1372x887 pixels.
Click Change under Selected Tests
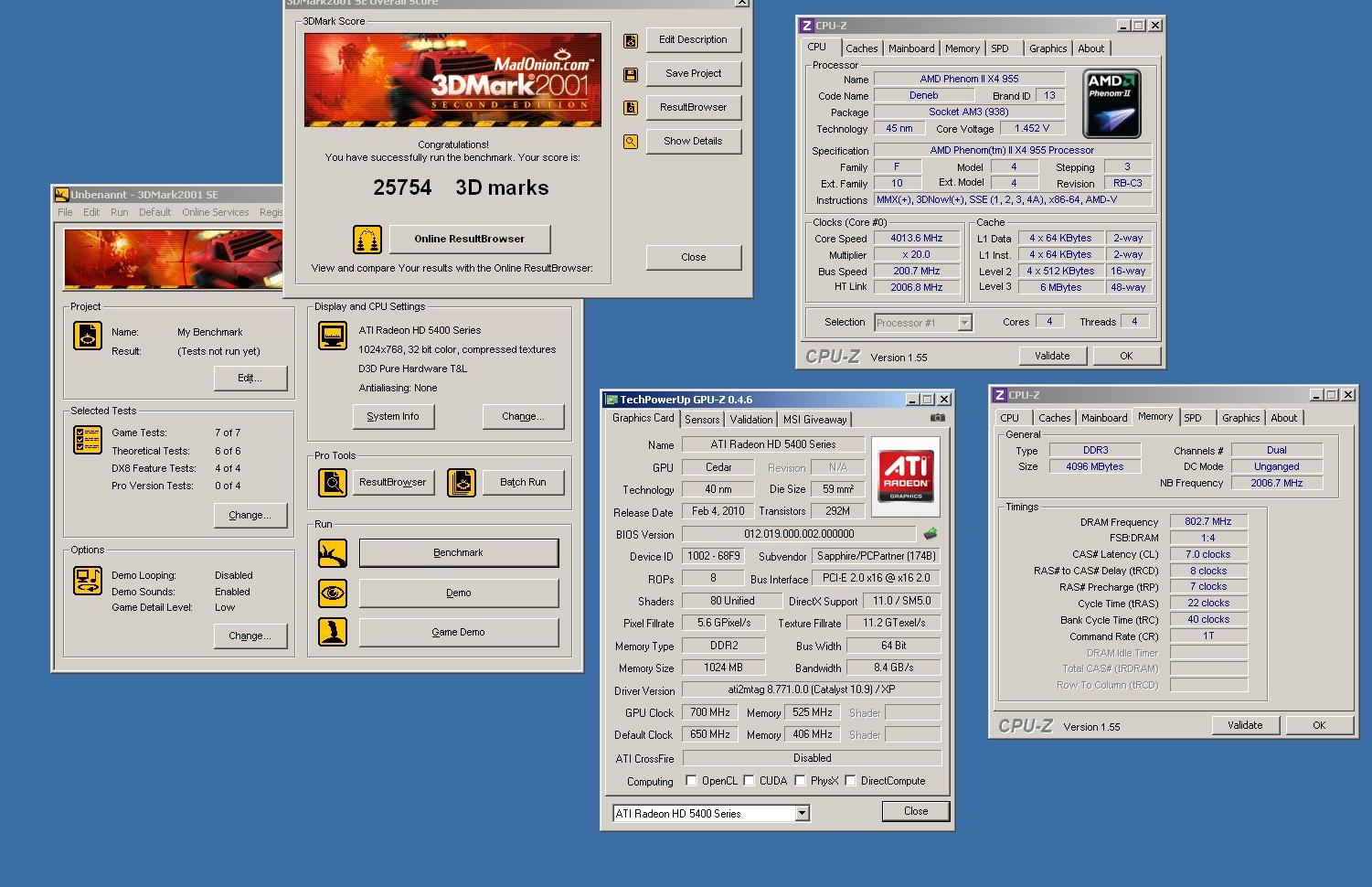tap(250, 515)
